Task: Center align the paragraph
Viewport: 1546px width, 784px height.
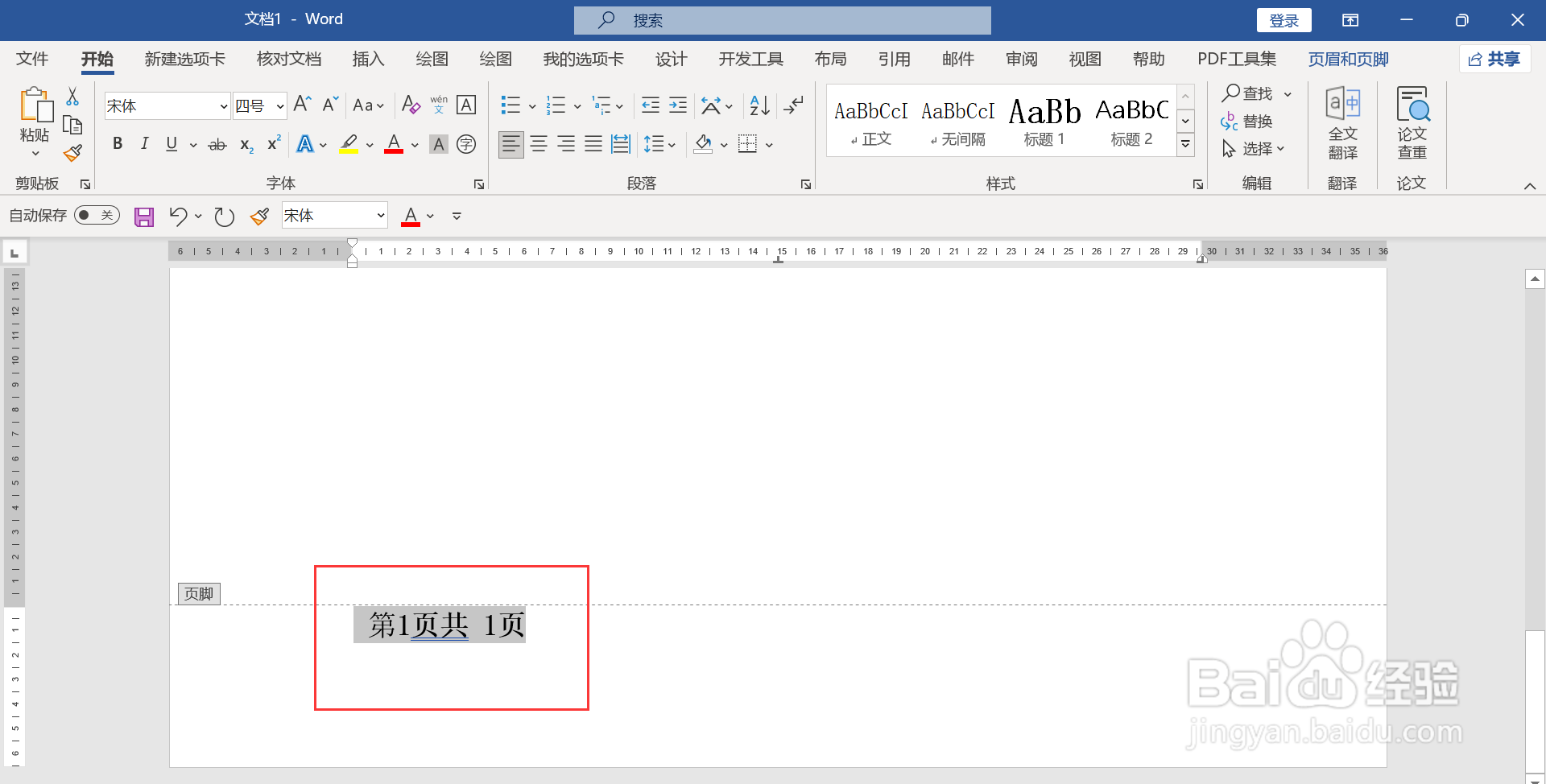Action: (x=539, y=144)
